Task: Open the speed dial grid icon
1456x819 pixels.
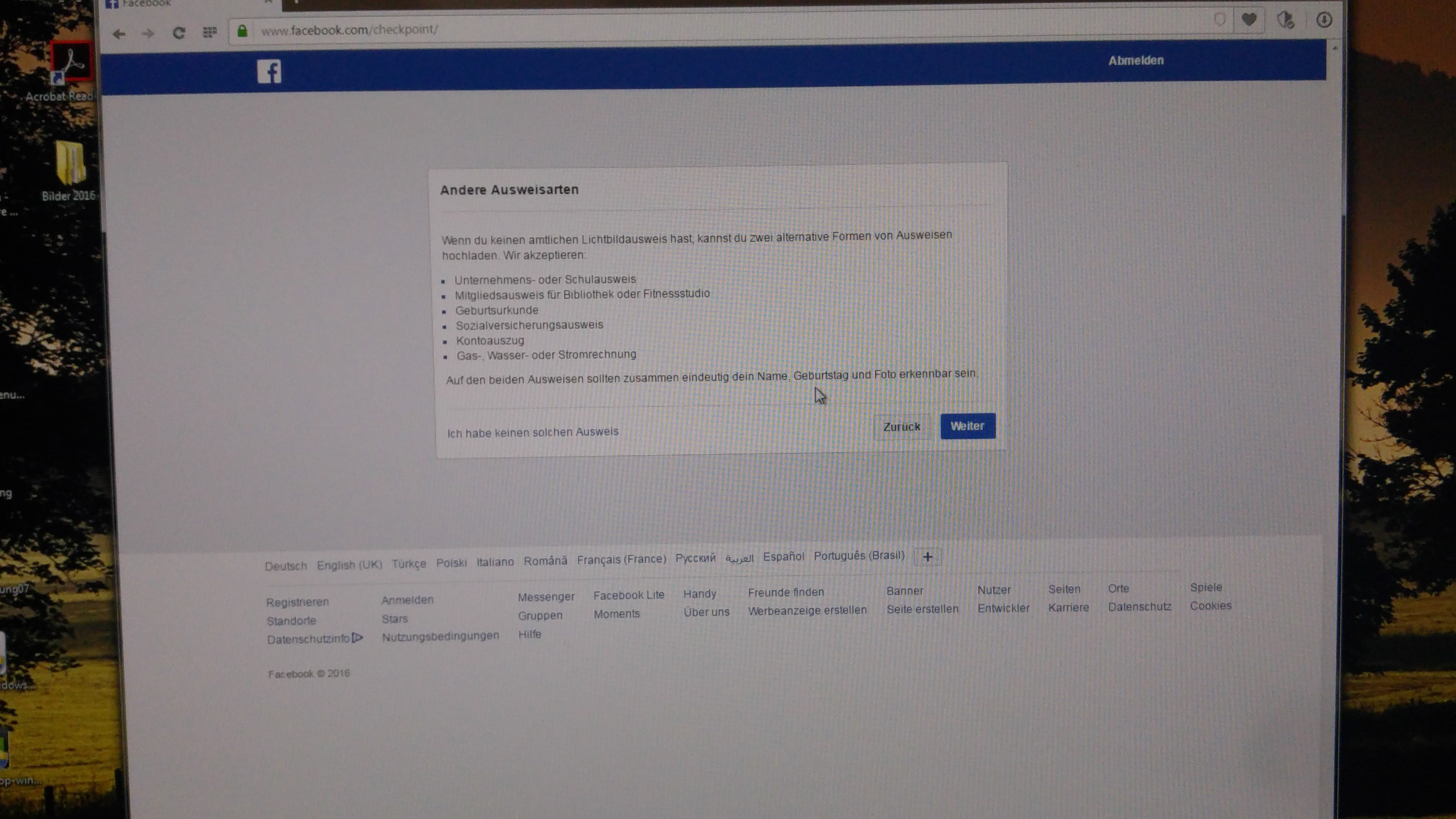Action: coord(210,32)
